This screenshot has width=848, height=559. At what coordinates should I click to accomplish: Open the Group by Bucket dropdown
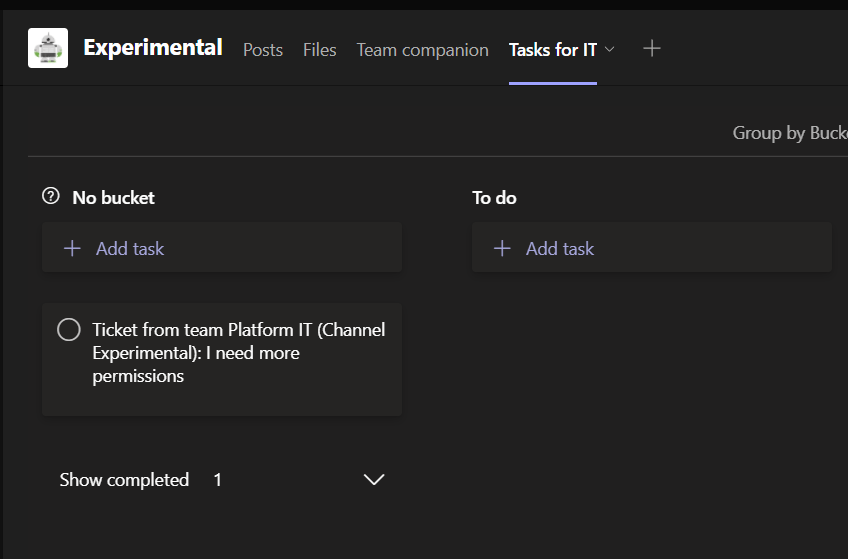pyautogui.click(x=789, y=133)
